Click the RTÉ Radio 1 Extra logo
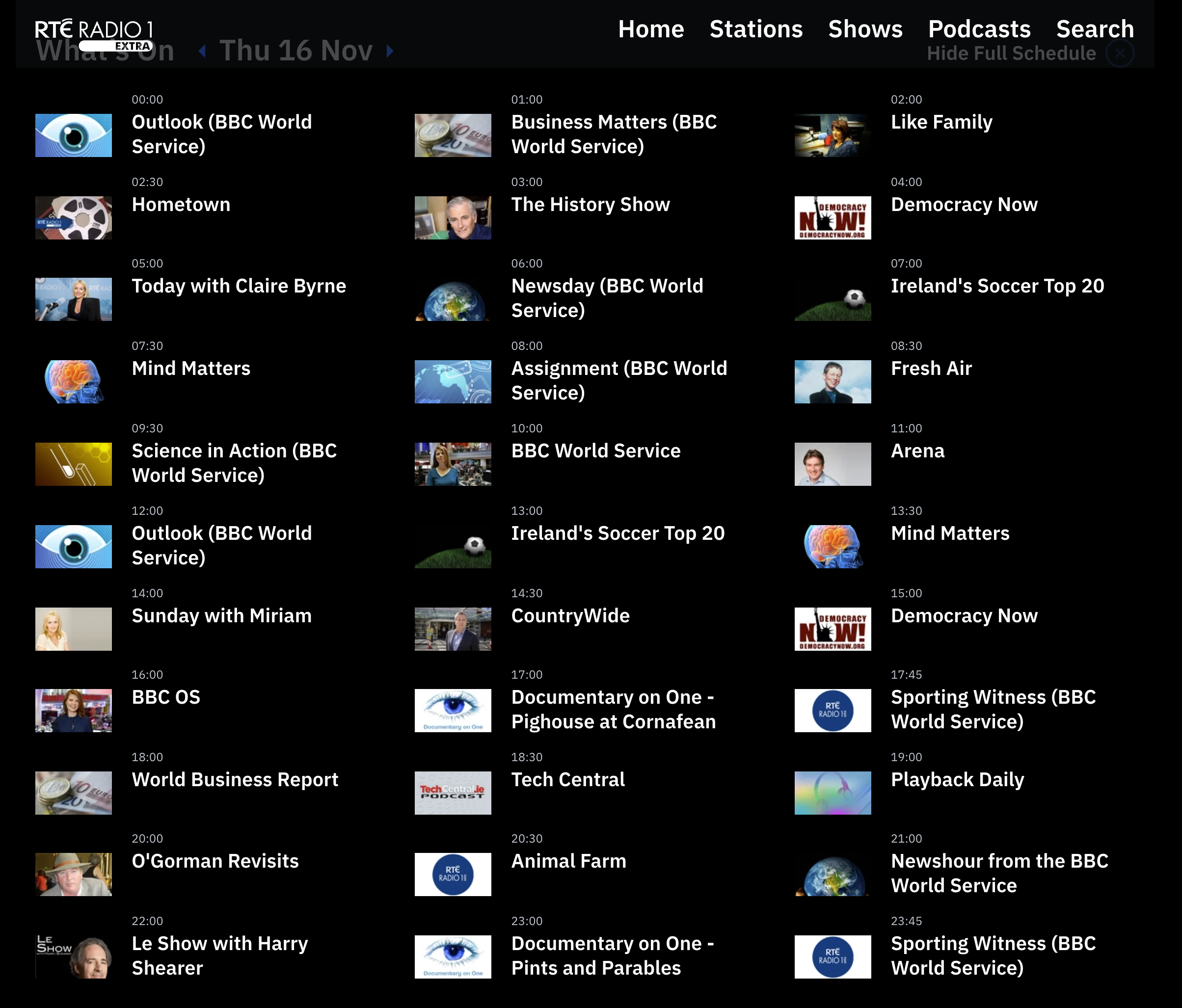Screen dimensions: 1182x1008 [94, 35]
